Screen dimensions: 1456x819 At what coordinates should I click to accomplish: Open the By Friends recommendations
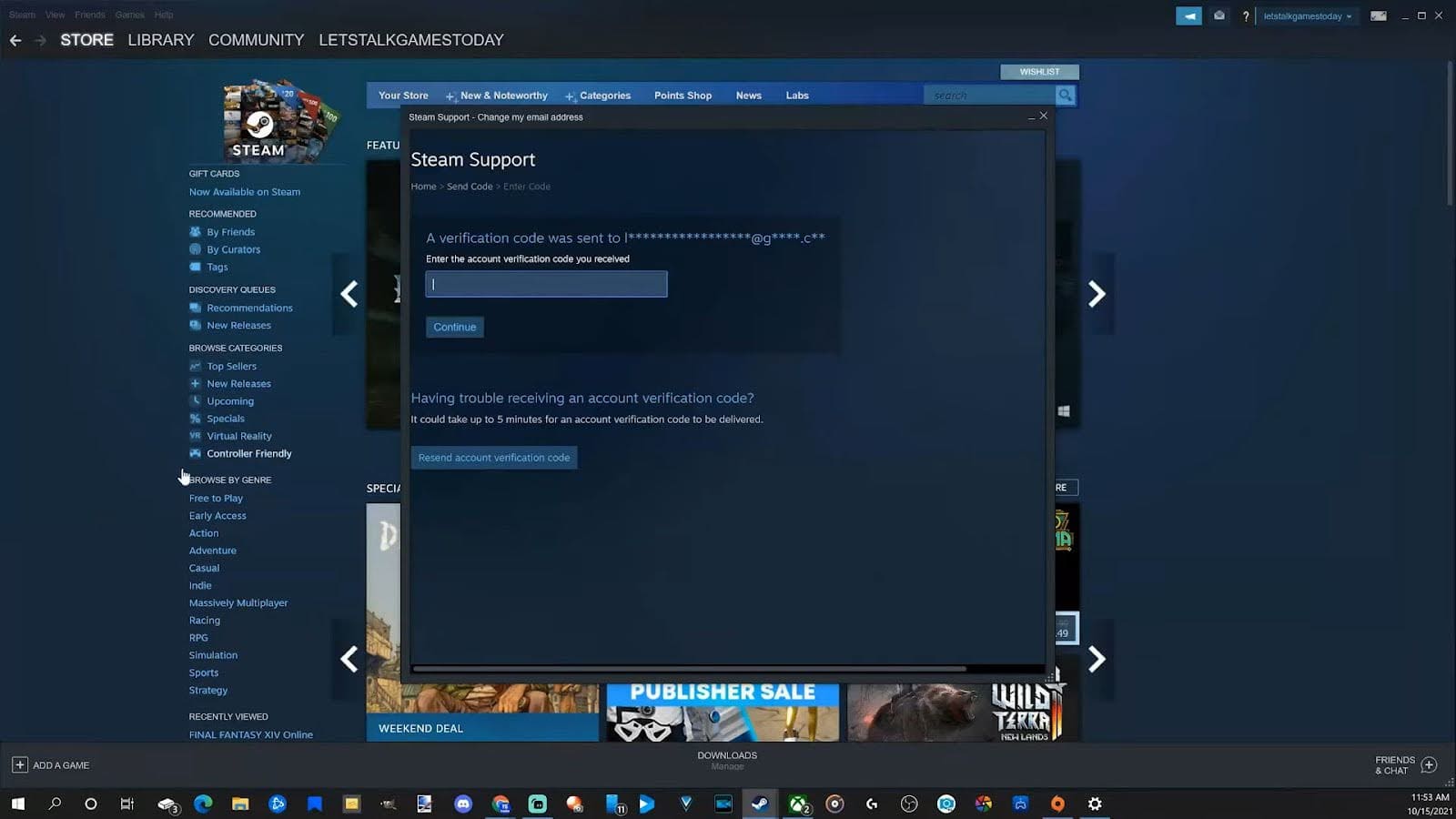click(x=230, y=232)
